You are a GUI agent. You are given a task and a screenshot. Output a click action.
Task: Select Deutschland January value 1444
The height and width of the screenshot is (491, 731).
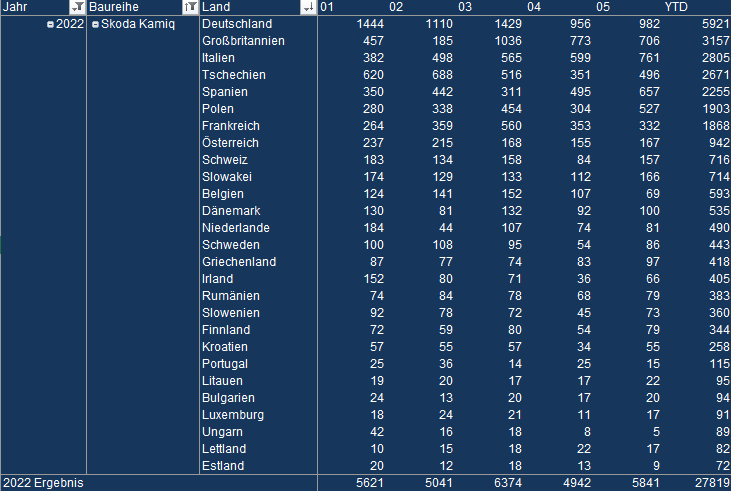(x=370, y=24)
